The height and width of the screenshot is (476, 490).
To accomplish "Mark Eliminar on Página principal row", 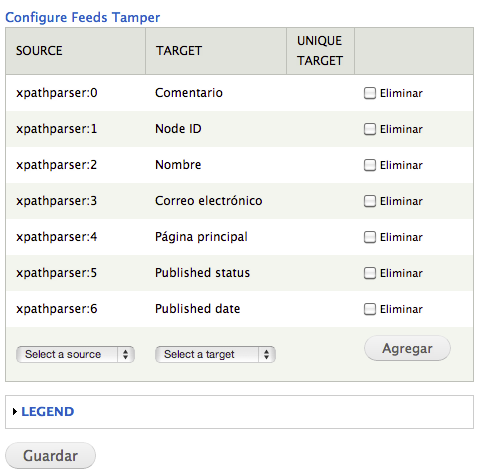I will 370,237.
